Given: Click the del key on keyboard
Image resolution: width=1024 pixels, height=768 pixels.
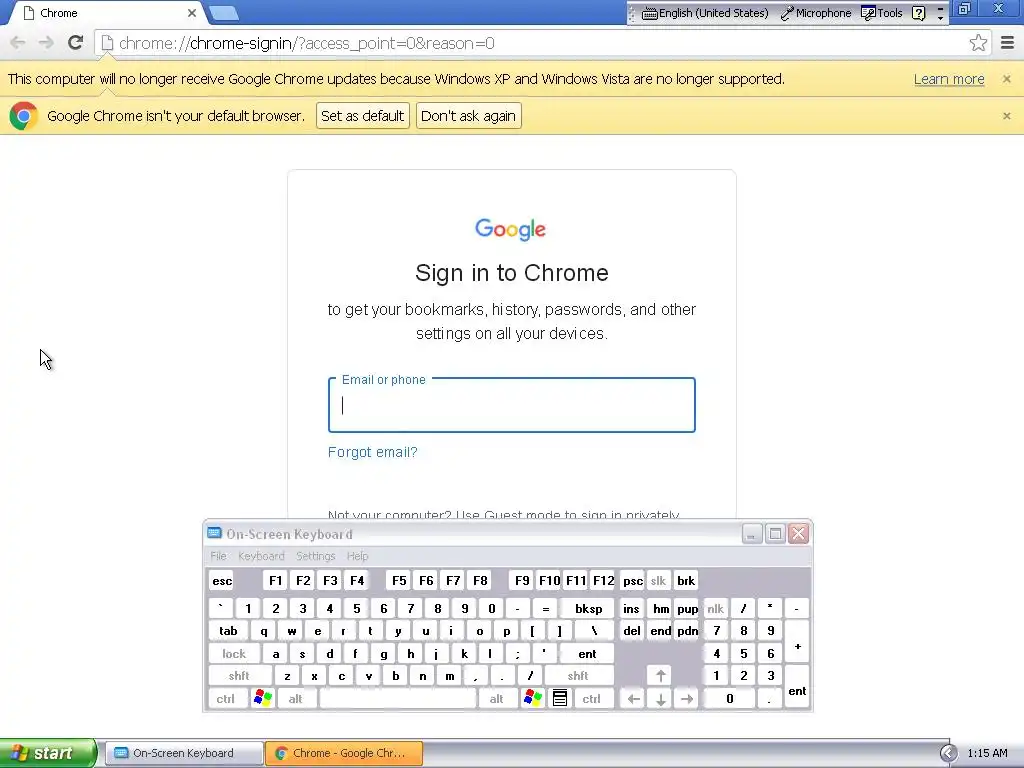Looking at the screenshot, I should pos(632,631).
